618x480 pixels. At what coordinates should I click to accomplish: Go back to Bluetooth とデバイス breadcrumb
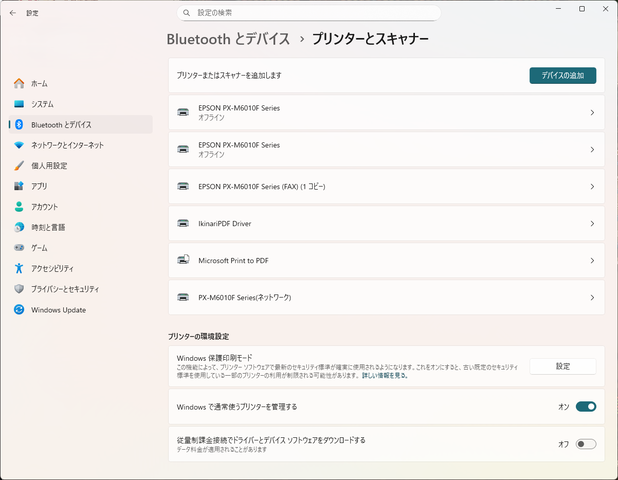(228, 39)
